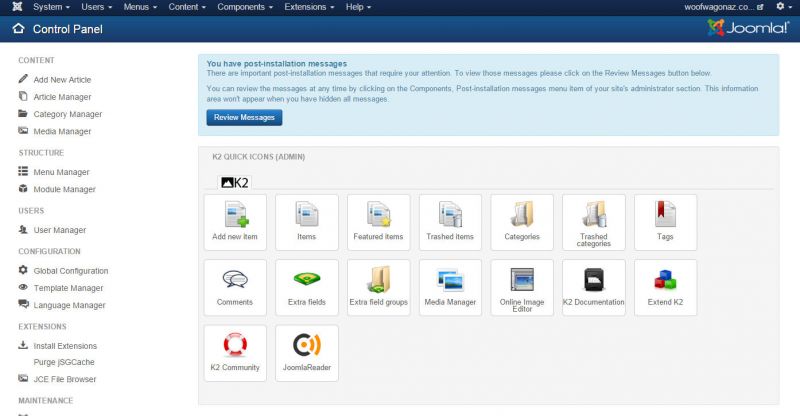Click the Install Extensions download icon
This screenshot has height=416, width=800.
(23, 345)
